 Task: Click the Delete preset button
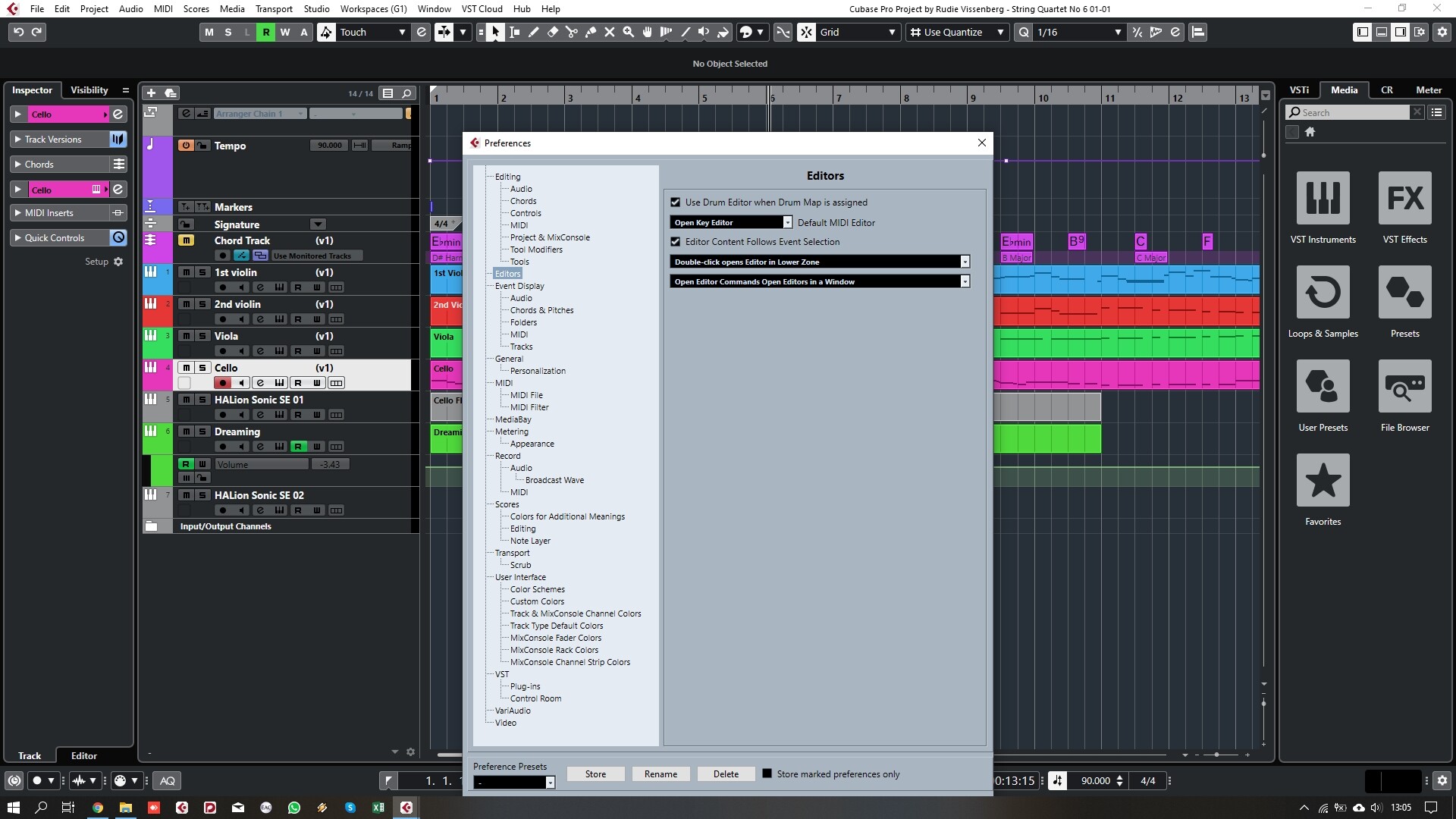click(726, 773)
